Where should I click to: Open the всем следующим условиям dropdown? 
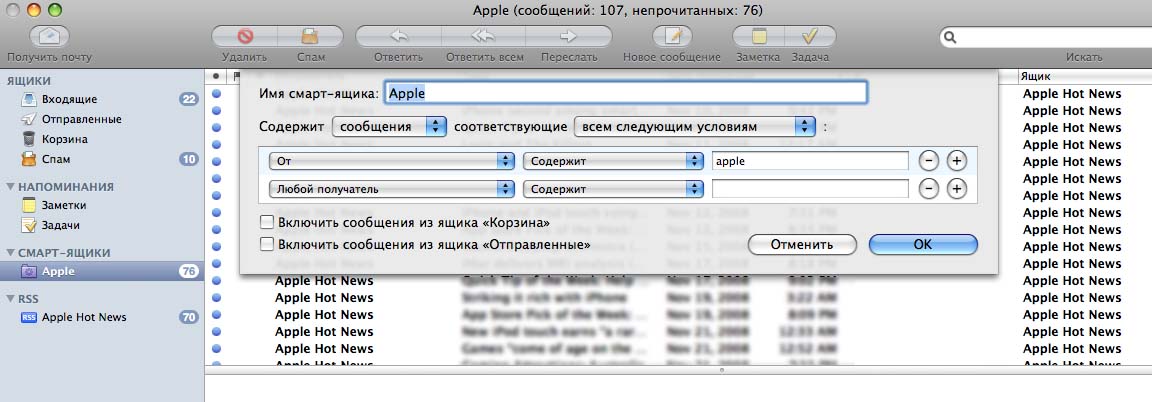pyautogui.click(x=694, y=126)
